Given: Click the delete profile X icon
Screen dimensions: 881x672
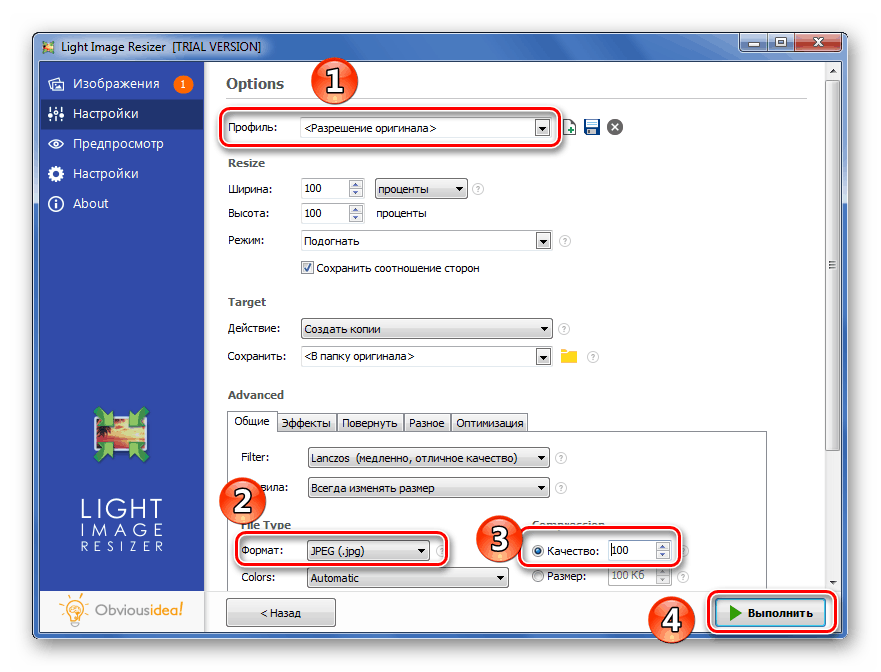Looking at the screenshot, I should [x=615, y=127].
